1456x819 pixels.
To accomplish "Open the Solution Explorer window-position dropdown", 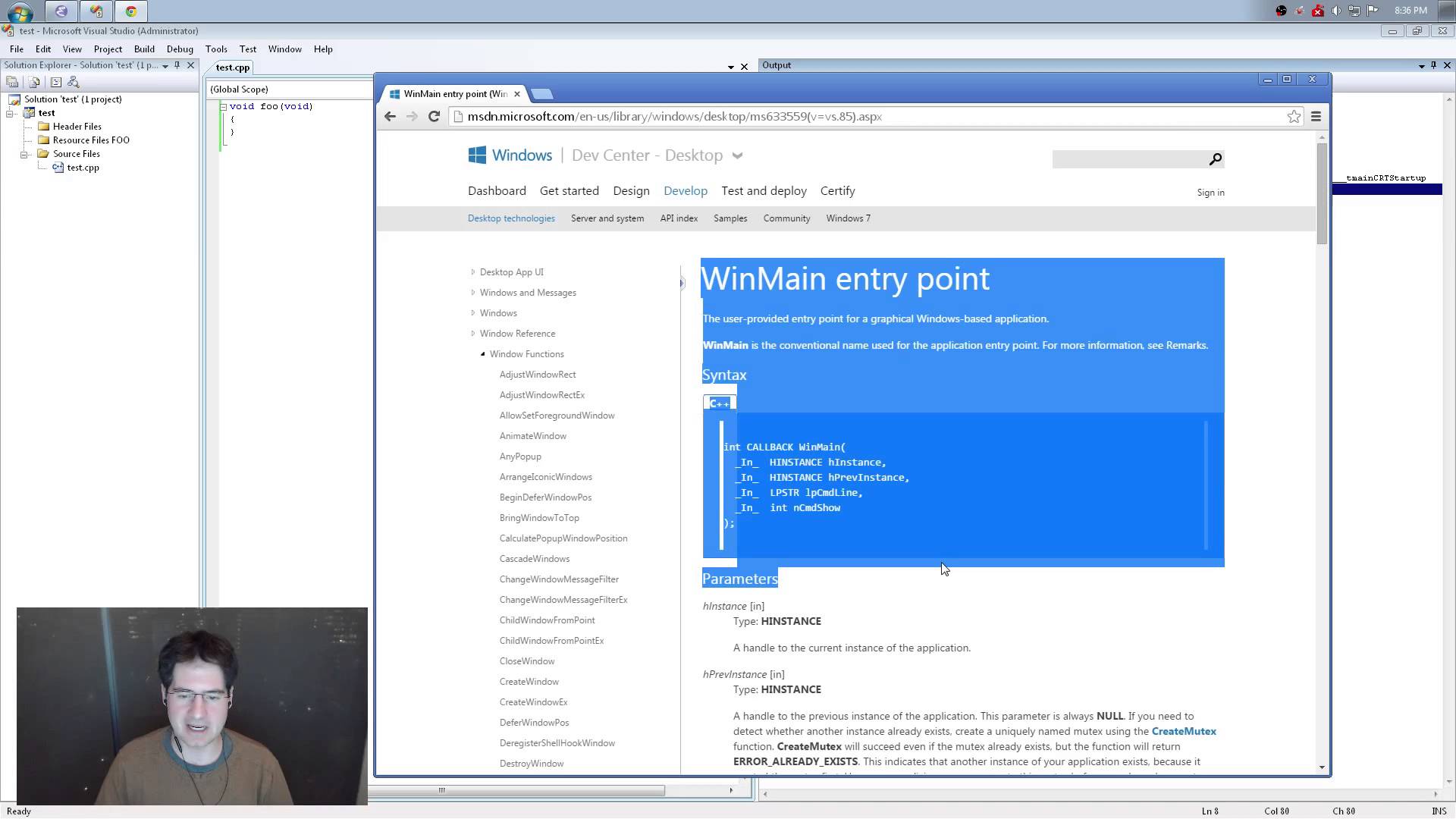I will [165, 66].
